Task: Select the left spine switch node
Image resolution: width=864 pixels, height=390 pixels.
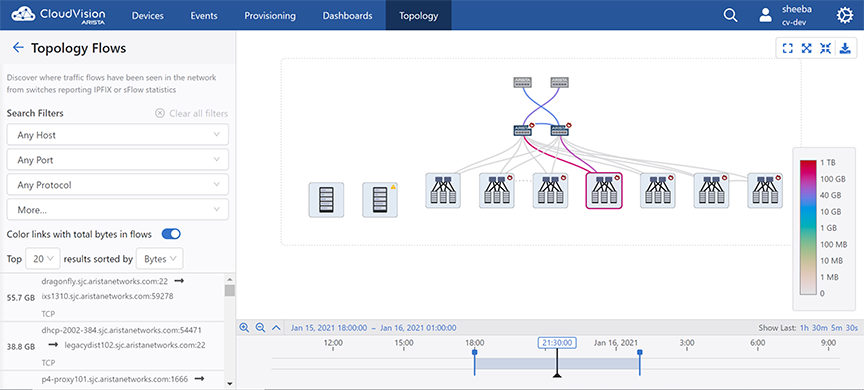Action: (522, 131)
